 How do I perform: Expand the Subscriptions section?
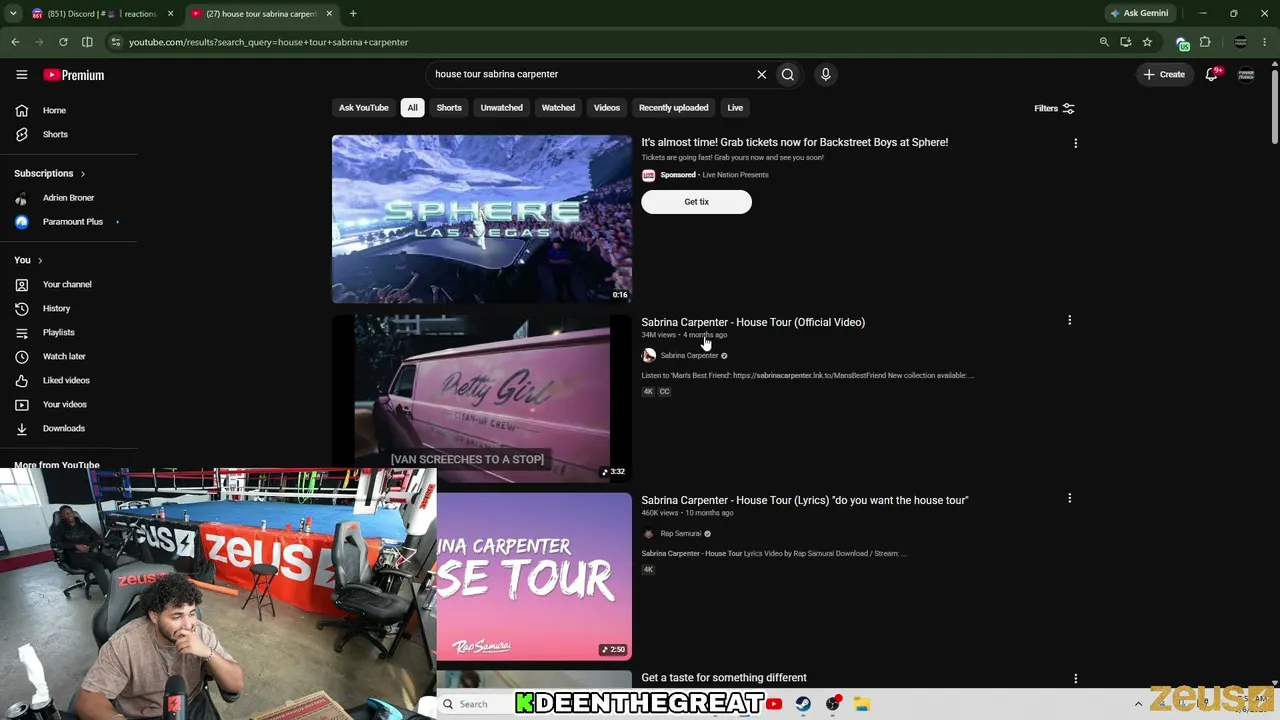point(50,173)
